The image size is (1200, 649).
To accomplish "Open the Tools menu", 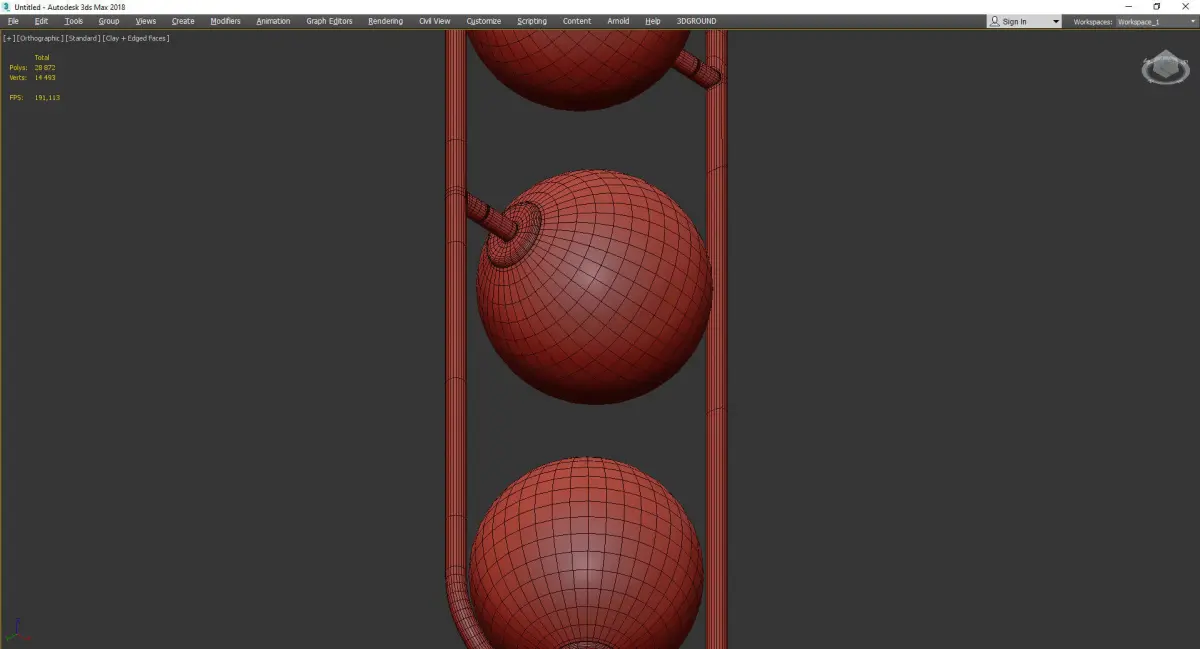I will coord(74,21).
